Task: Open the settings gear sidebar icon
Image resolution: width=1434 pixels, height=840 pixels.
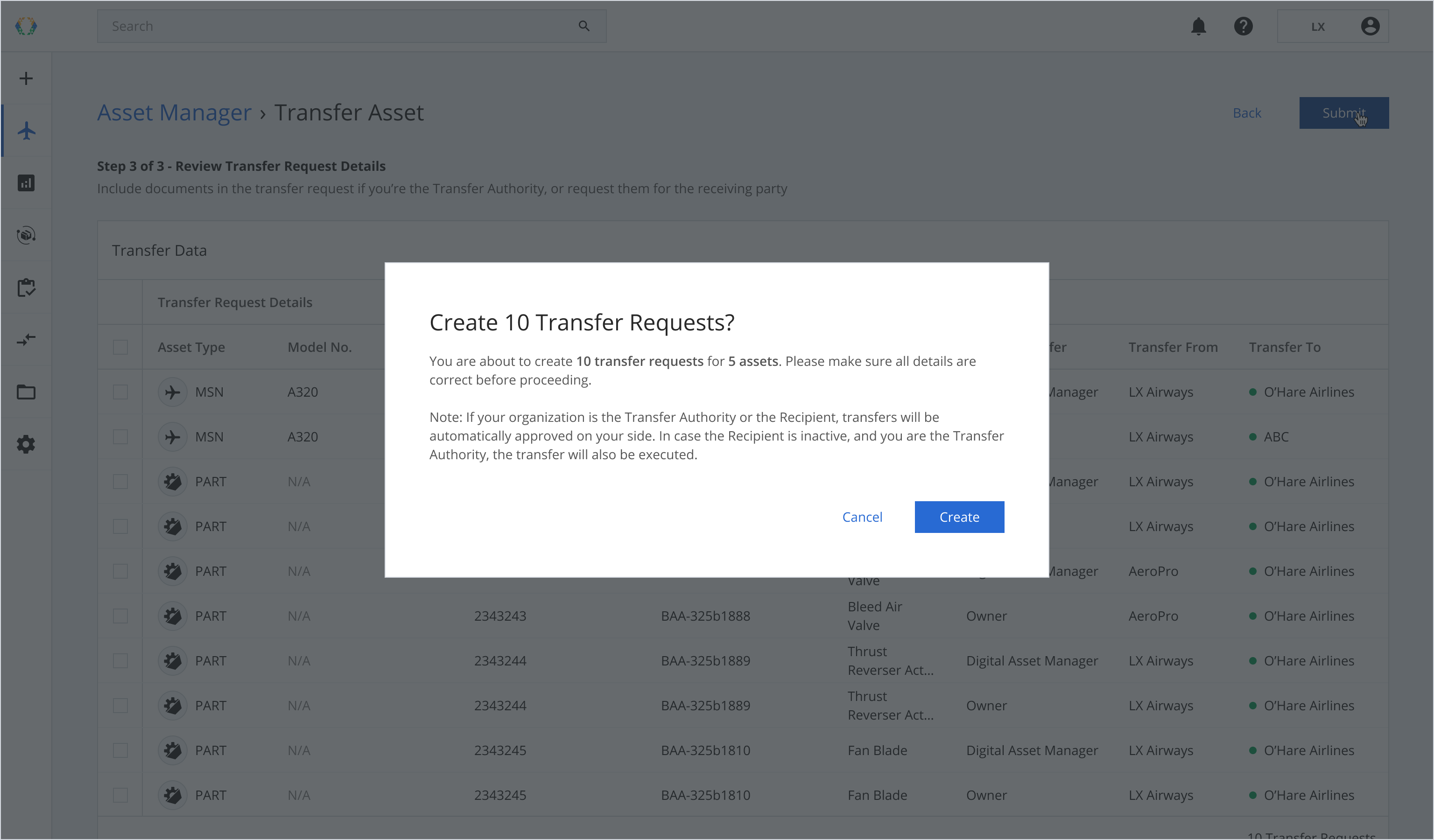Action: coord(26,444)
